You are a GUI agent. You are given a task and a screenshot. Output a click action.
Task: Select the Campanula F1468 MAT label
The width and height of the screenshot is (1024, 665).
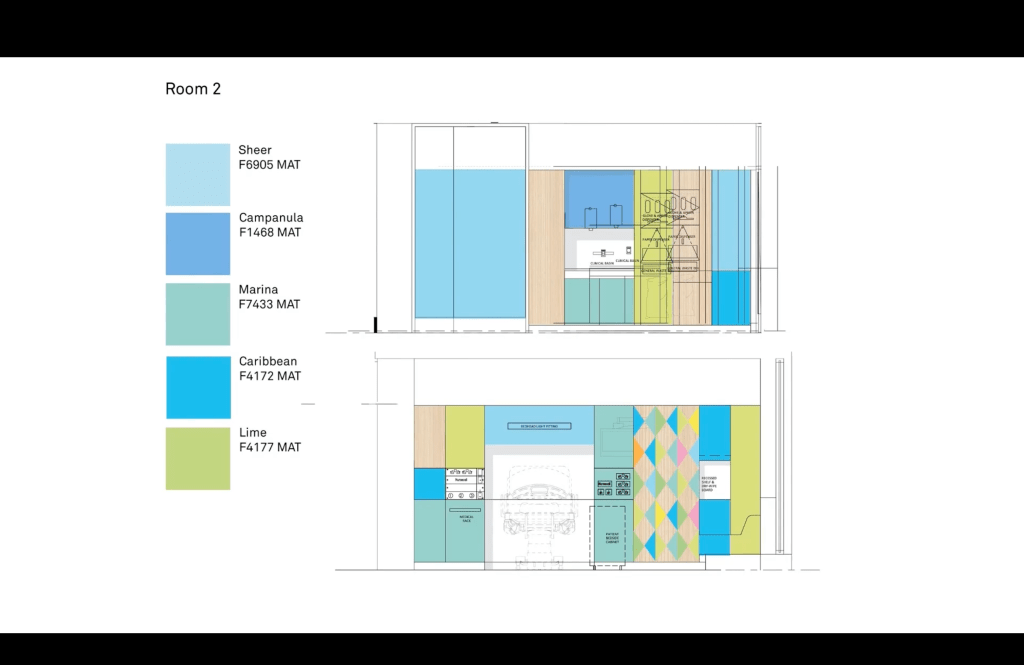(x=270, y=225)
